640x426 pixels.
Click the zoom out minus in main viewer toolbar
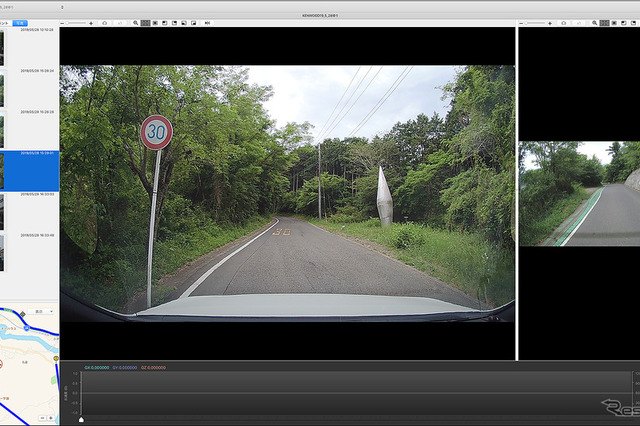(x=62, y=23)
